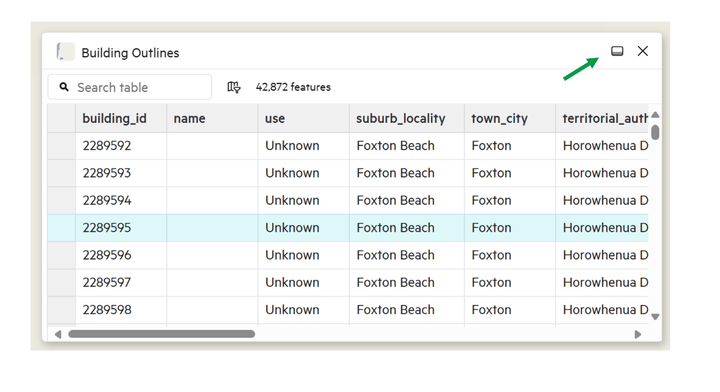Dock the Building Outlines table panel

pos(617,51)
